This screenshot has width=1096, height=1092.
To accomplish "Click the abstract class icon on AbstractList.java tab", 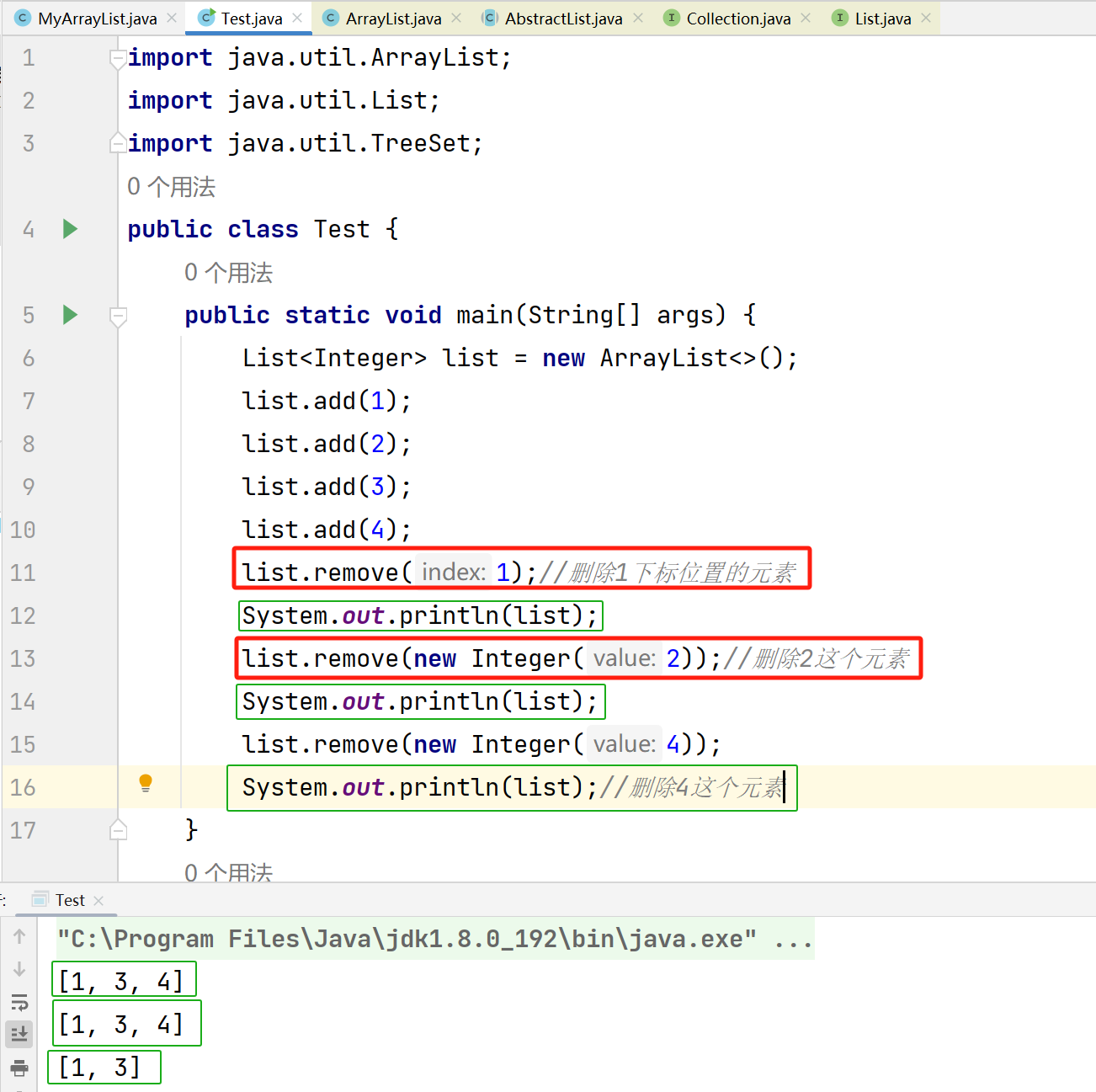I will [489, 18].
